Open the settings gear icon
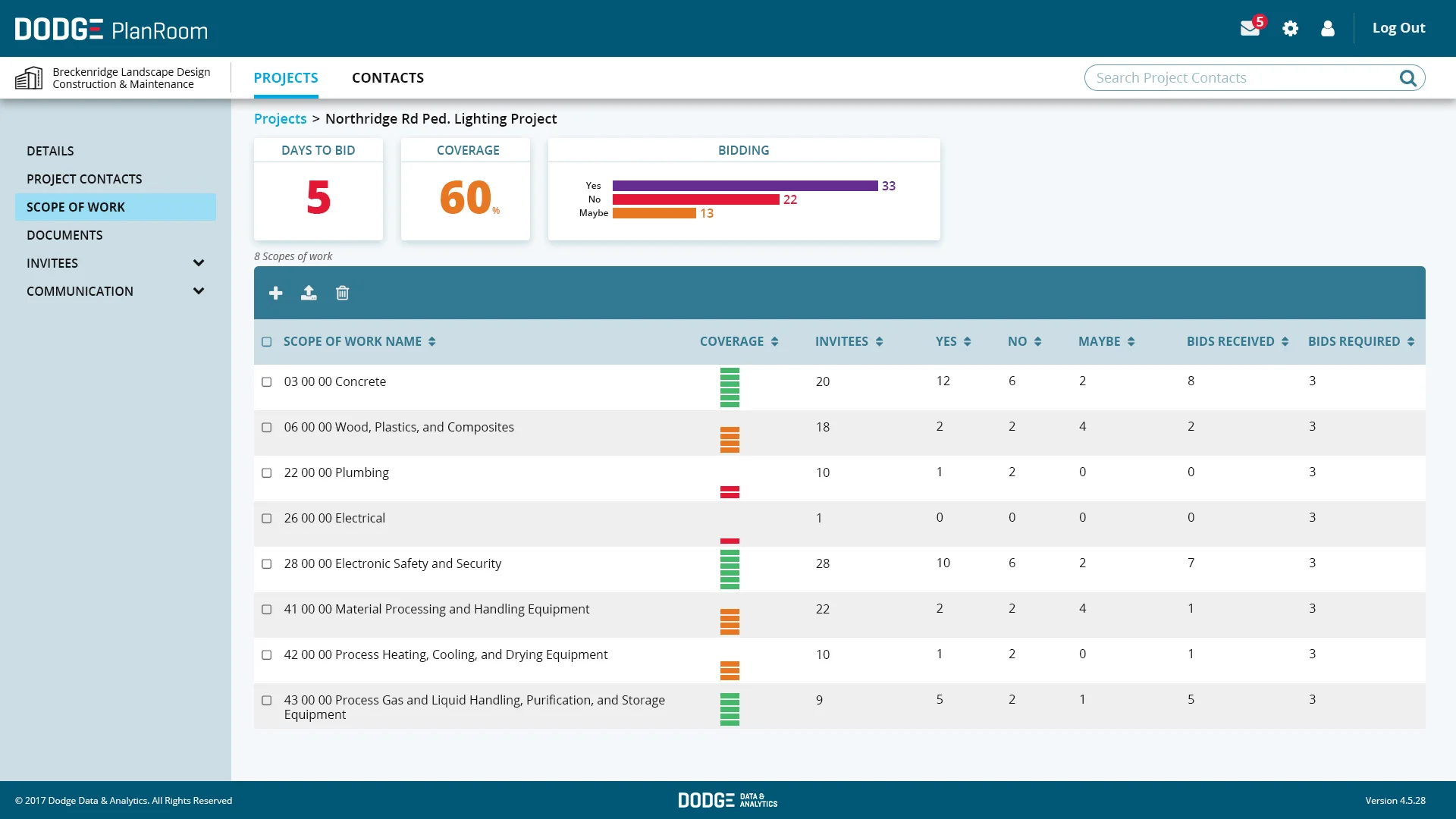 click(x=1290, y=28)
